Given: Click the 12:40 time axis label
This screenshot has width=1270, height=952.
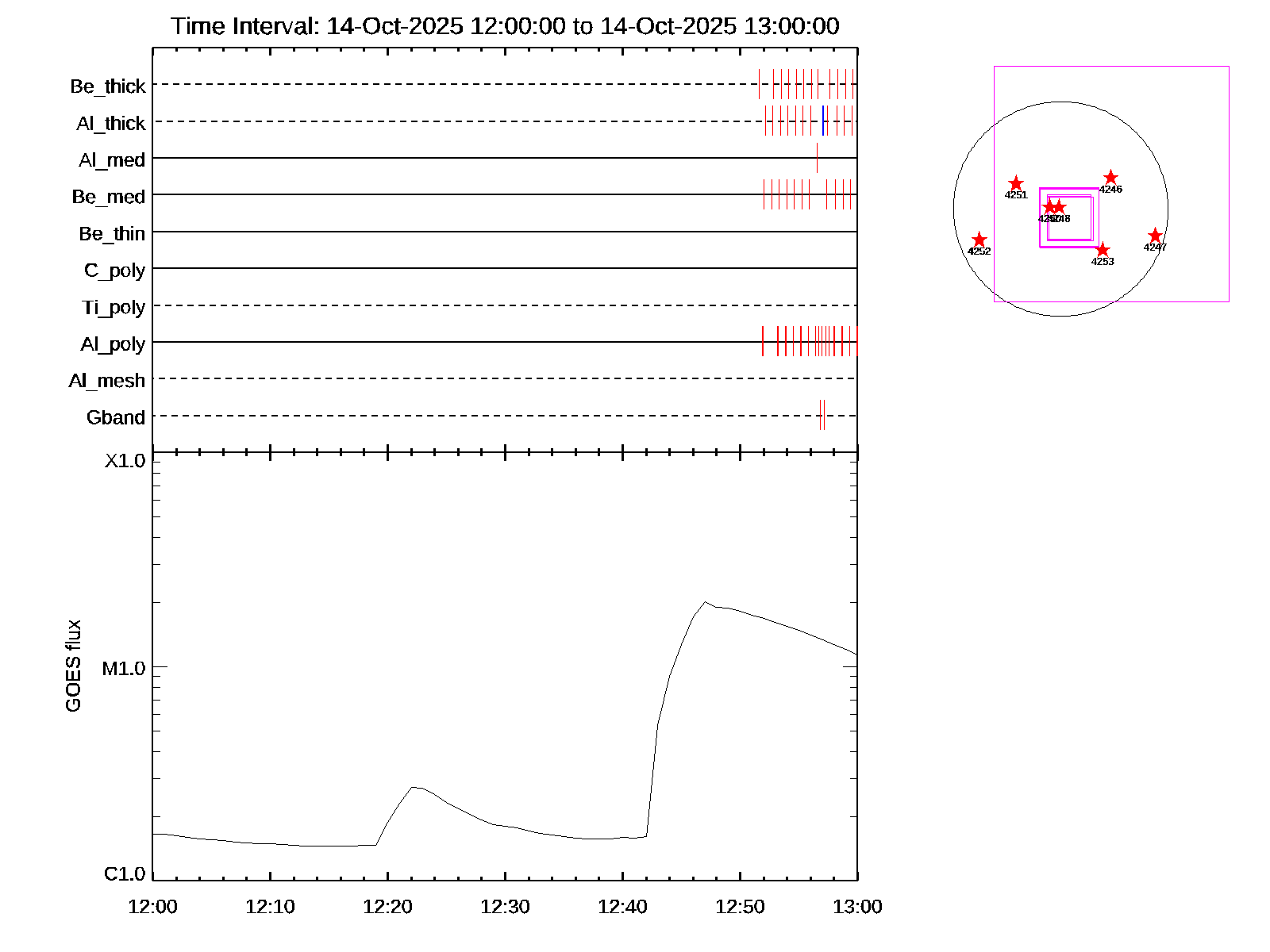Looking at the screenshot, I should [x=622, y=907].
